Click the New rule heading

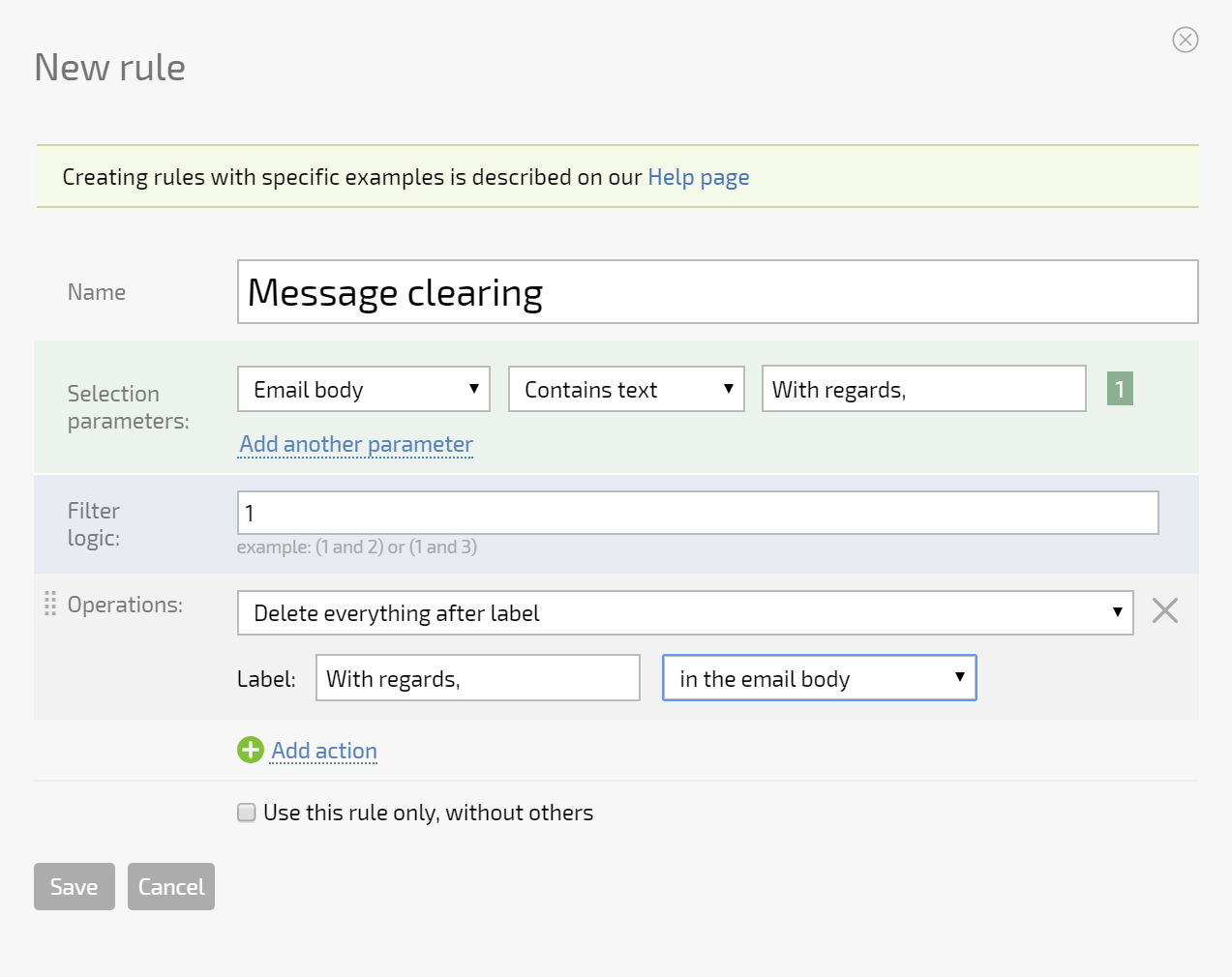coord(110,68)
